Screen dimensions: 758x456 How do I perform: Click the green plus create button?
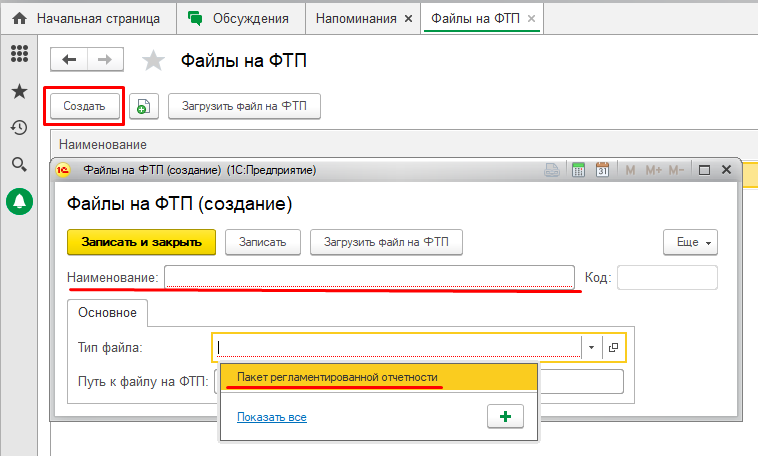(x=505, y=417)
